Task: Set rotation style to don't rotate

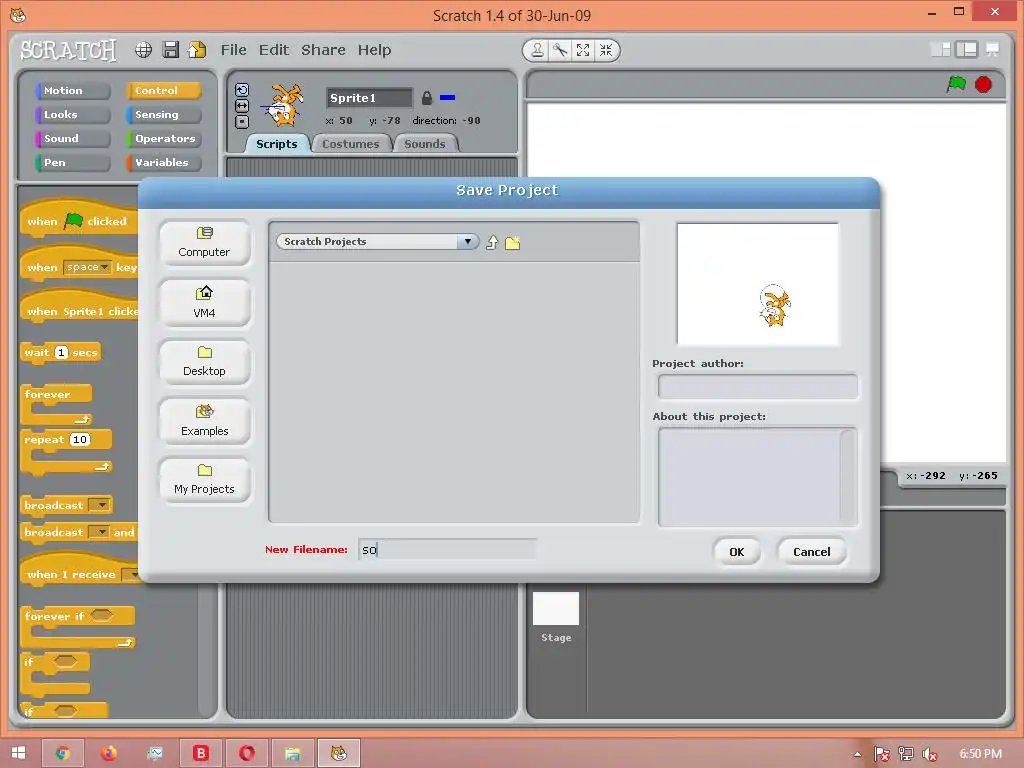Action: tap(242, 121)
